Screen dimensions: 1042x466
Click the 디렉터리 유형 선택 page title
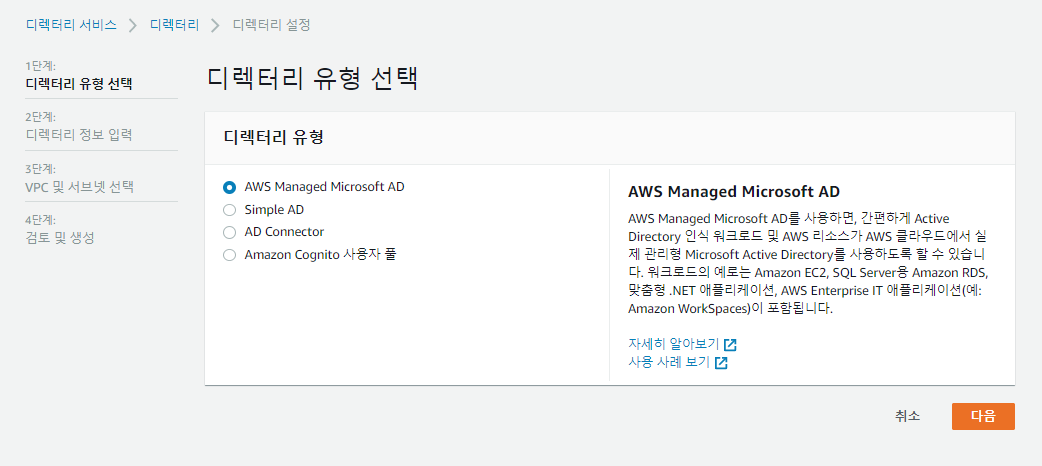coord(312,78)
